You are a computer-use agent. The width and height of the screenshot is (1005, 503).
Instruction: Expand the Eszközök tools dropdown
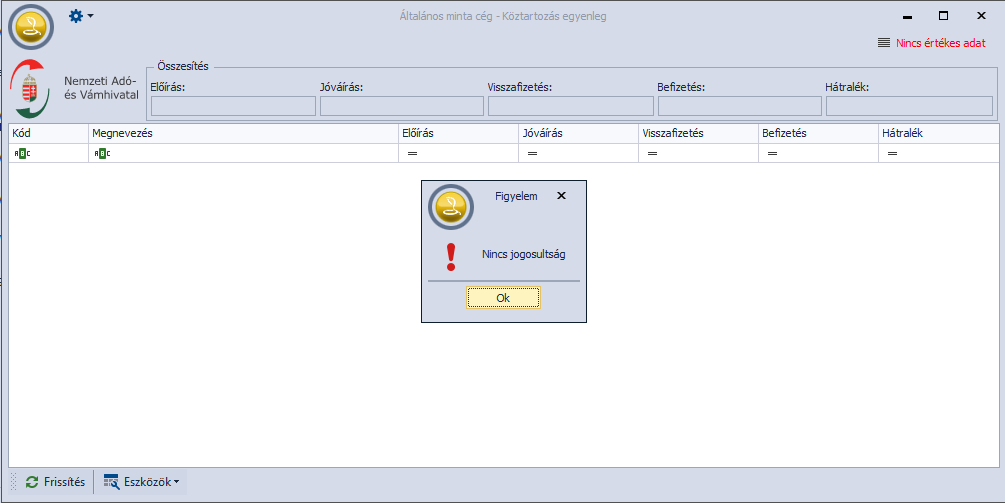click(142, 482)
